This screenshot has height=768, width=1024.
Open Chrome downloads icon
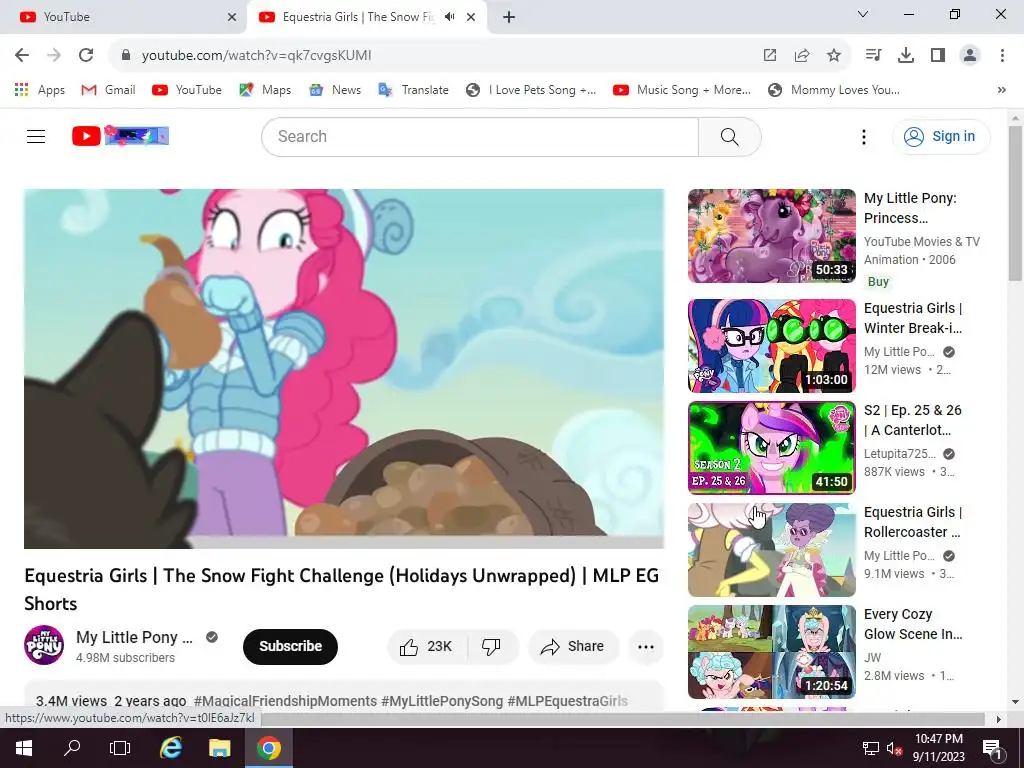906,56
